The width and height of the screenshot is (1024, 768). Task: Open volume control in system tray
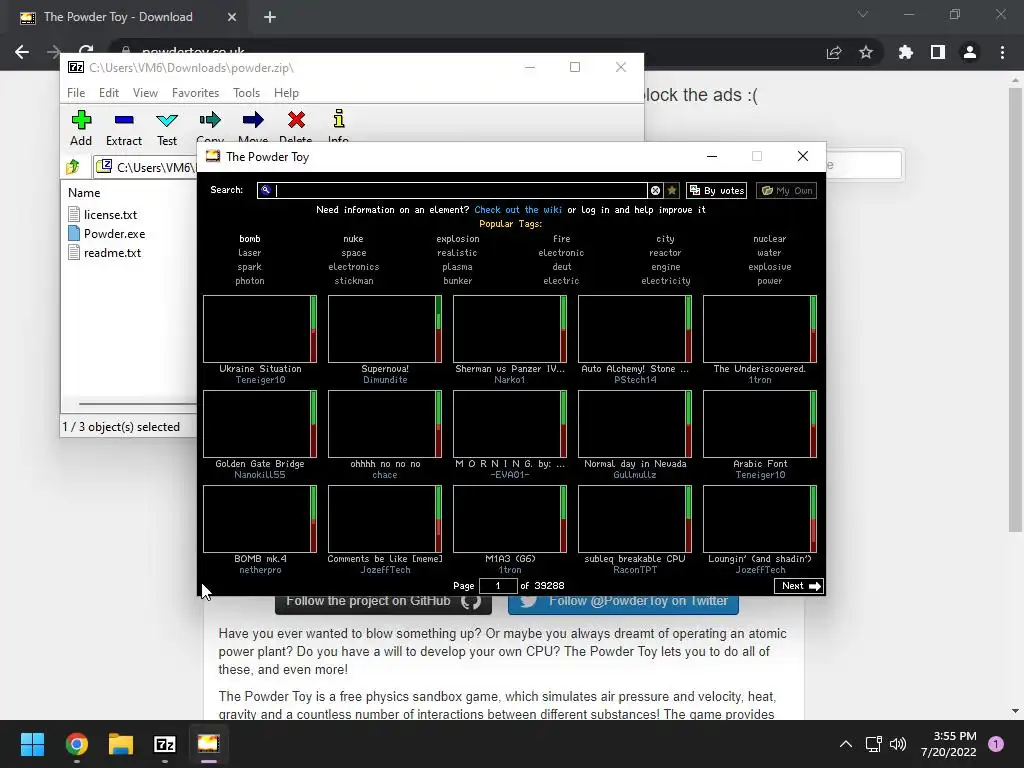[898, 744]
